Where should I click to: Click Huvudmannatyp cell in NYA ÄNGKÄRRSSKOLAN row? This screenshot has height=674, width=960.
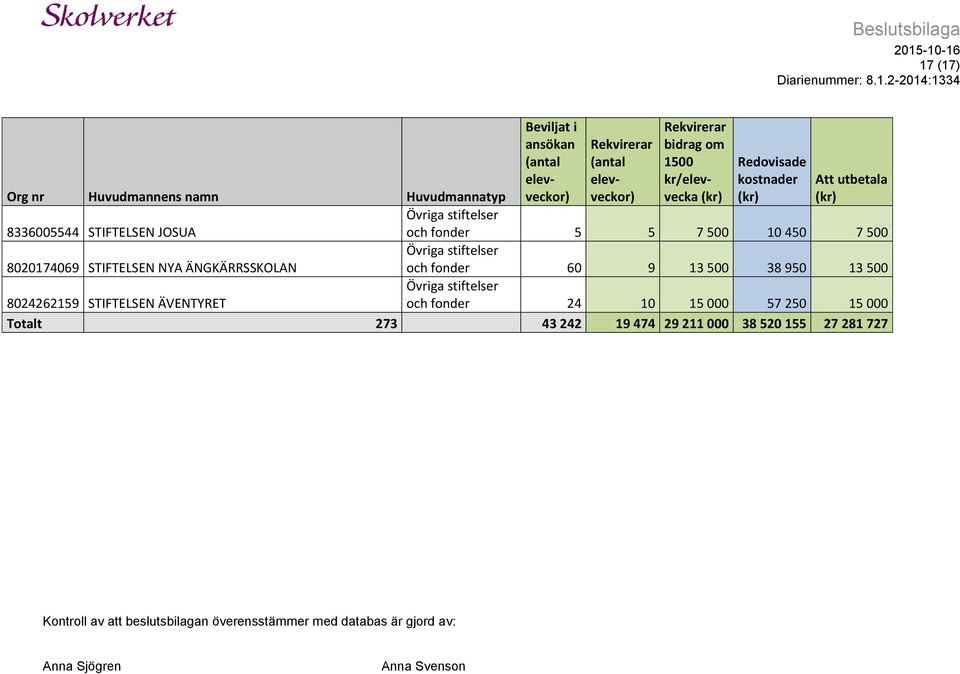point(461,259)
